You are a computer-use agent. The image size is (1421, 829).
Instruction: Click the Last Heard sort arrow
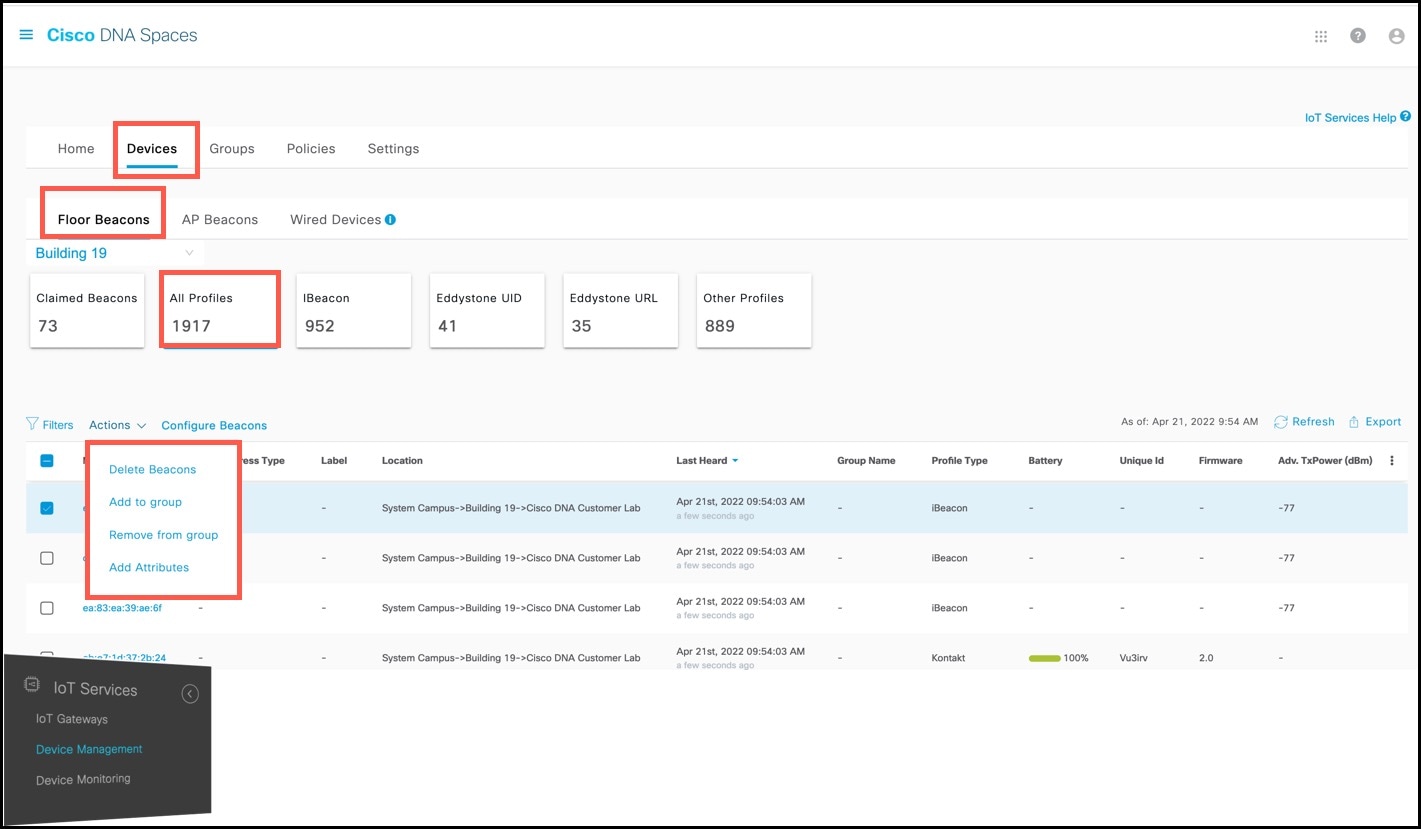(x=736, y=461)
